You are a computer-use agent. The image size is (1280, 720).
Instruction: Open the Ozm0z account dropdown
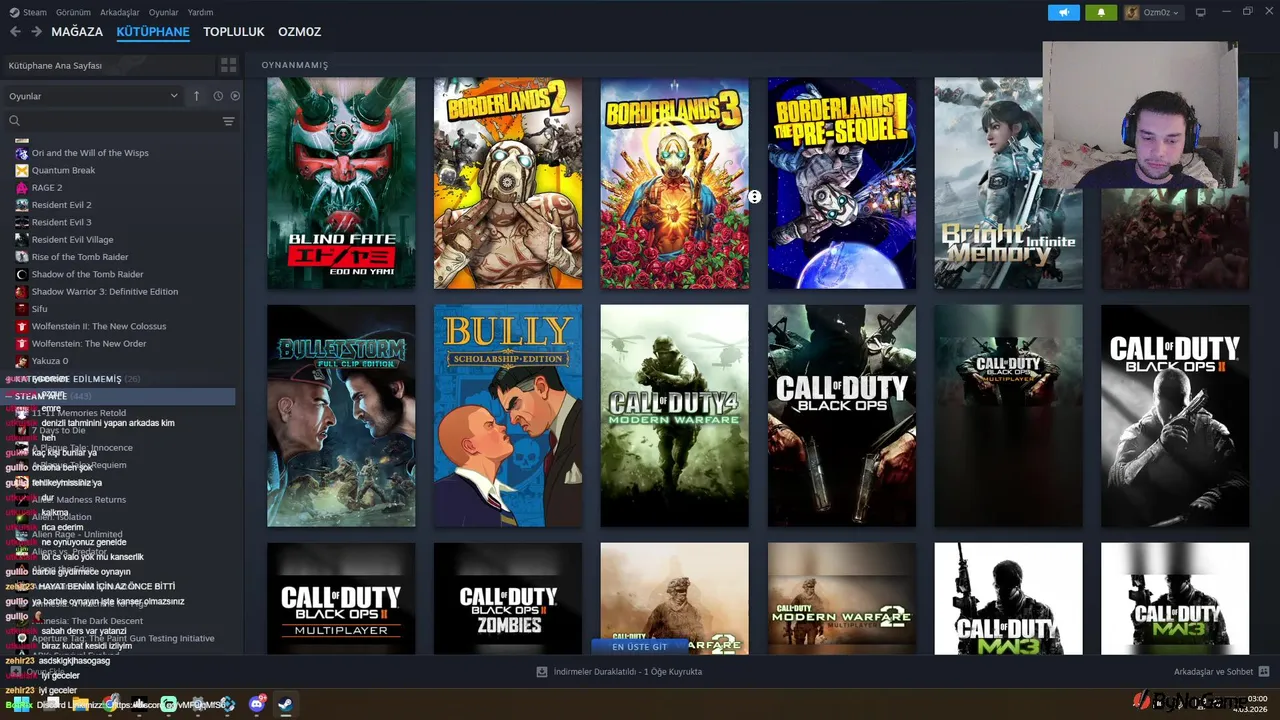[x=1153, y=12]
